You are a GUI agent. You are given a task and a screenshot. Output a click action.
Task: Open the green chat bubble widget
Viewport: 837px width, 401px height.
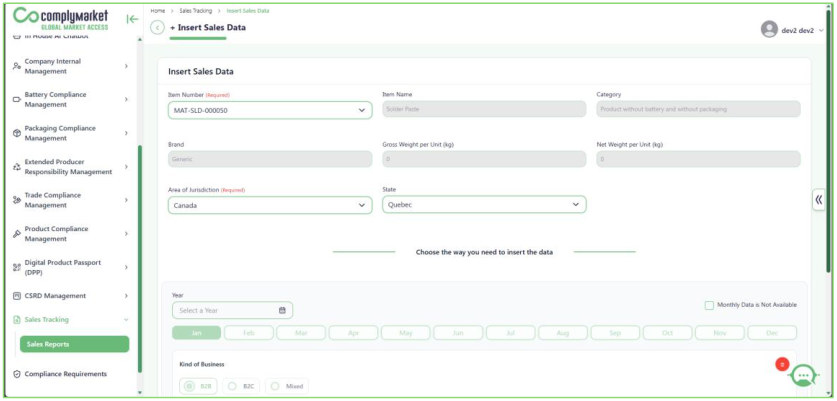pos(803,375)
